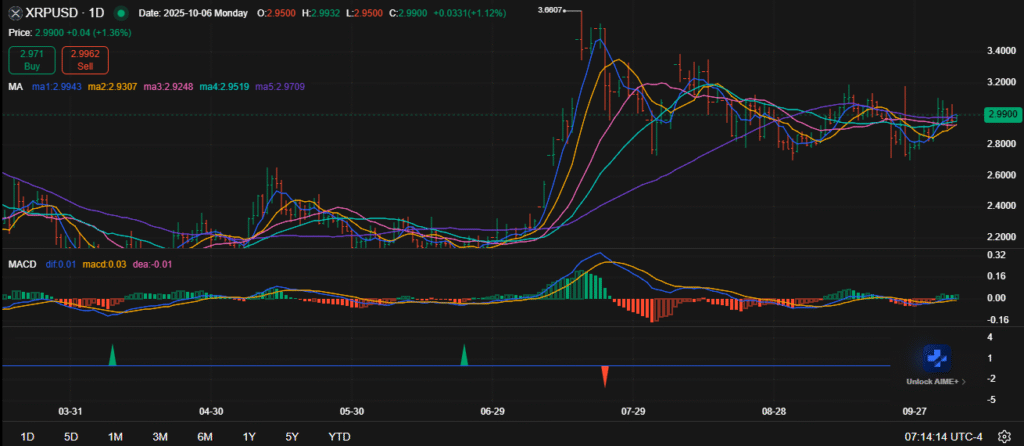Screen dimensions: 1024x446
Task: Click the green live status indicator
Action: 121,13
